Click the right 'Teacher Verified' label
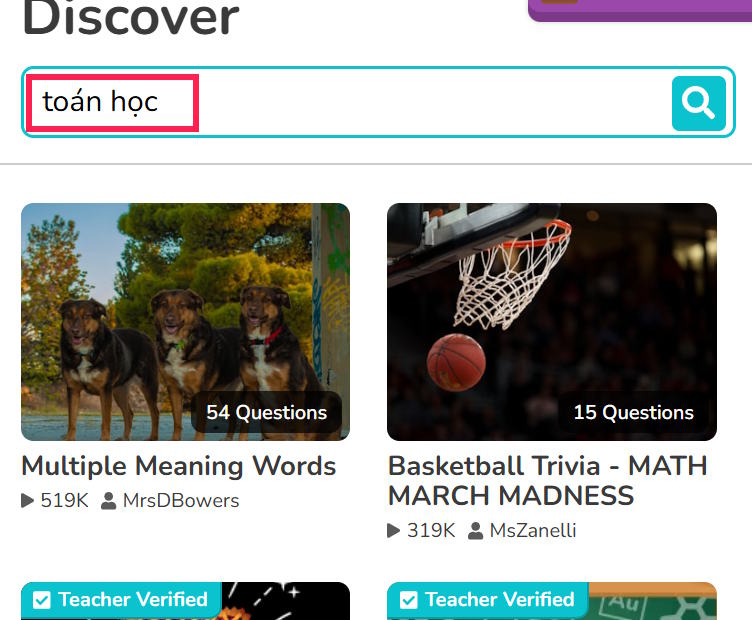 pos(500,599)
